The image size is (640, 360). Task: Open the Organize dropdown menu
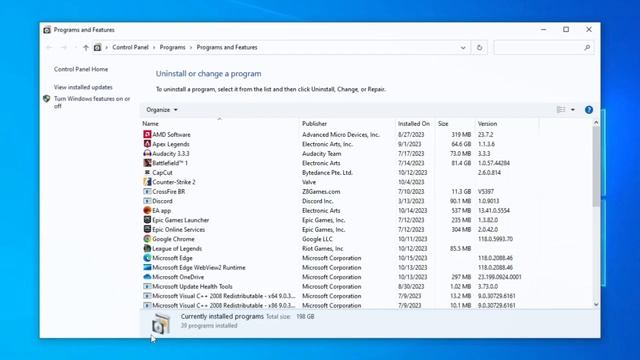point(162,110)
